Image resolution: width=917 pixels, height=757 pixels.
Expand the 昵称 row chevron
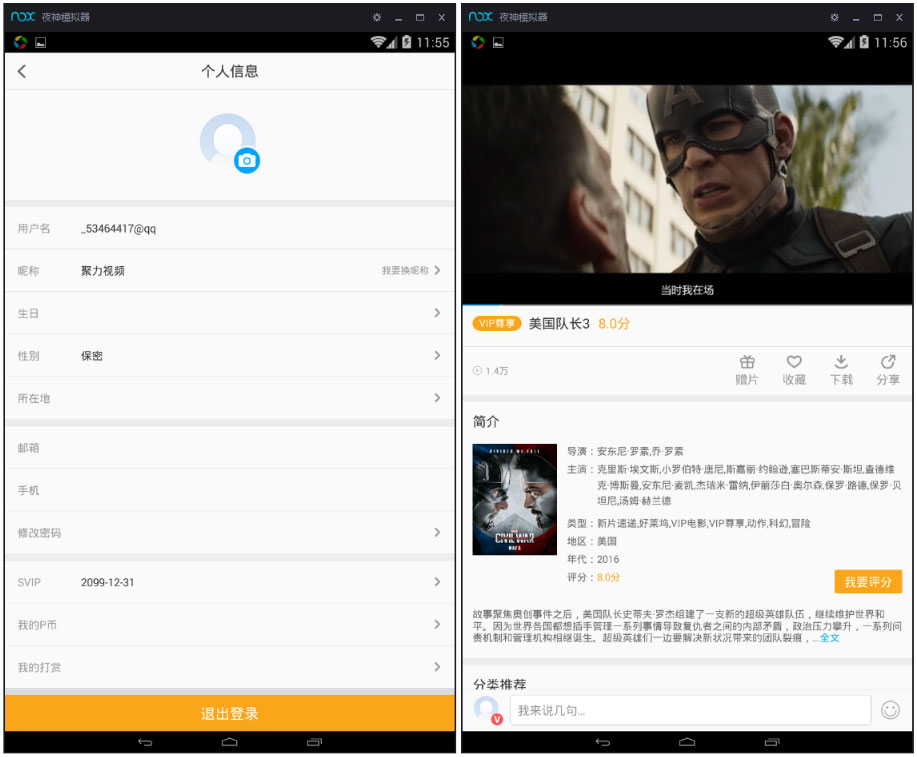click(437, 270)
